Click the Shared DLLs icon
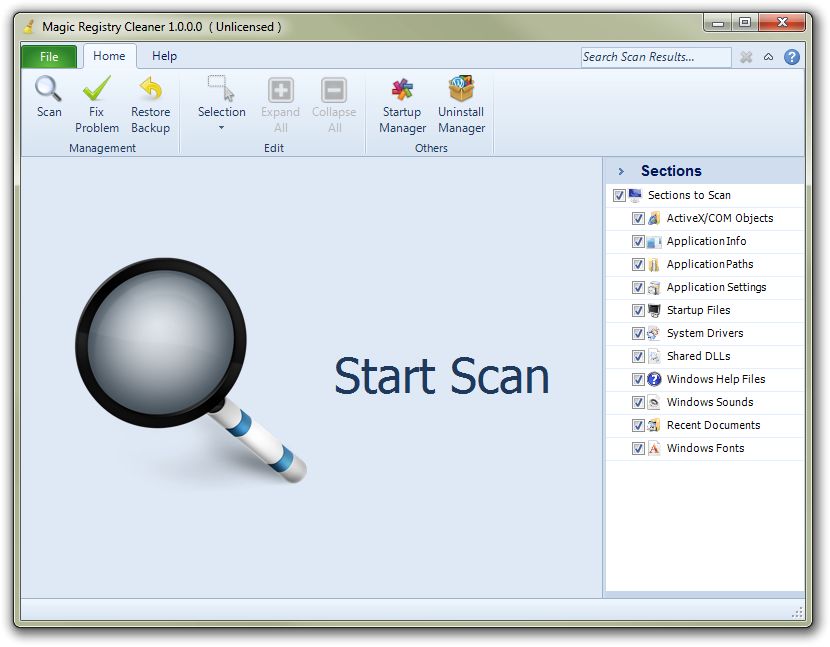Image resolution: width=830 pixels, height=647 pixels. pyautogui.click(x=654, y=356)
